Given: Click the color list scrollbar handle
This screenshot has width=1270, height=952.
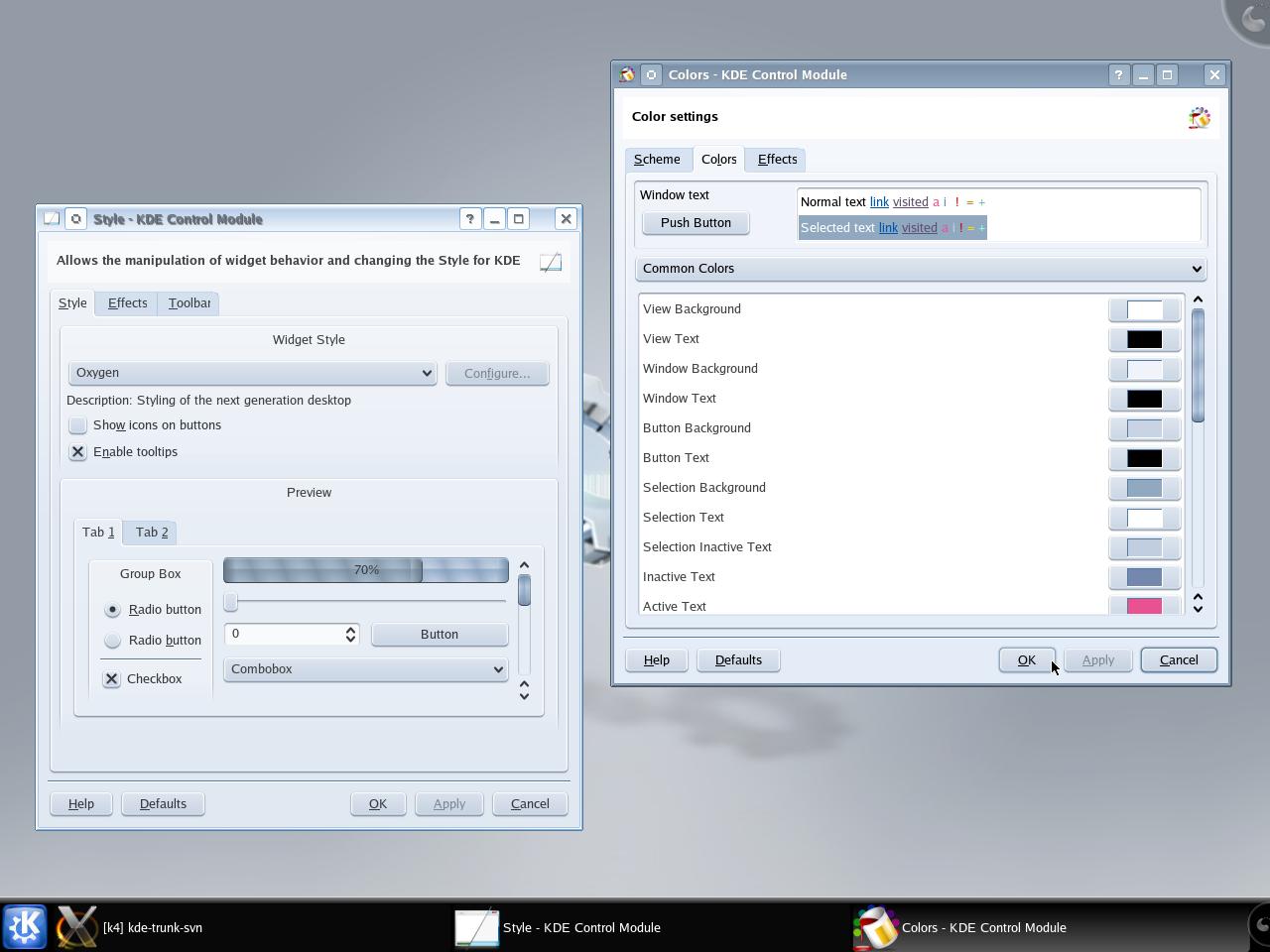Looking at the screenshot, I should (1198, 366).
